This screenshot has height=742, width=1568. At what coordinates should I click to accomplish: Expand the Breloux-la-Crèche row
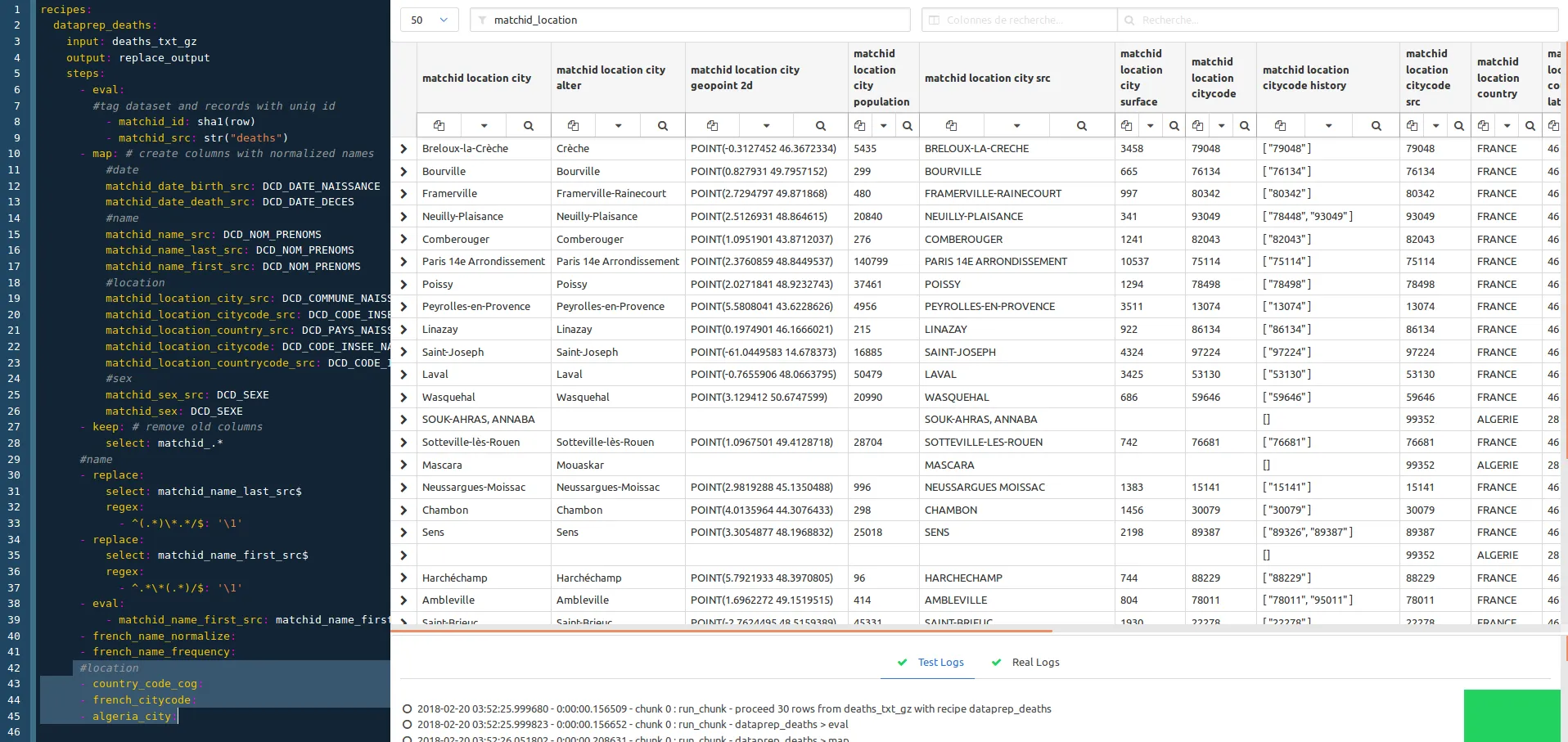click(x=403, y=148)
